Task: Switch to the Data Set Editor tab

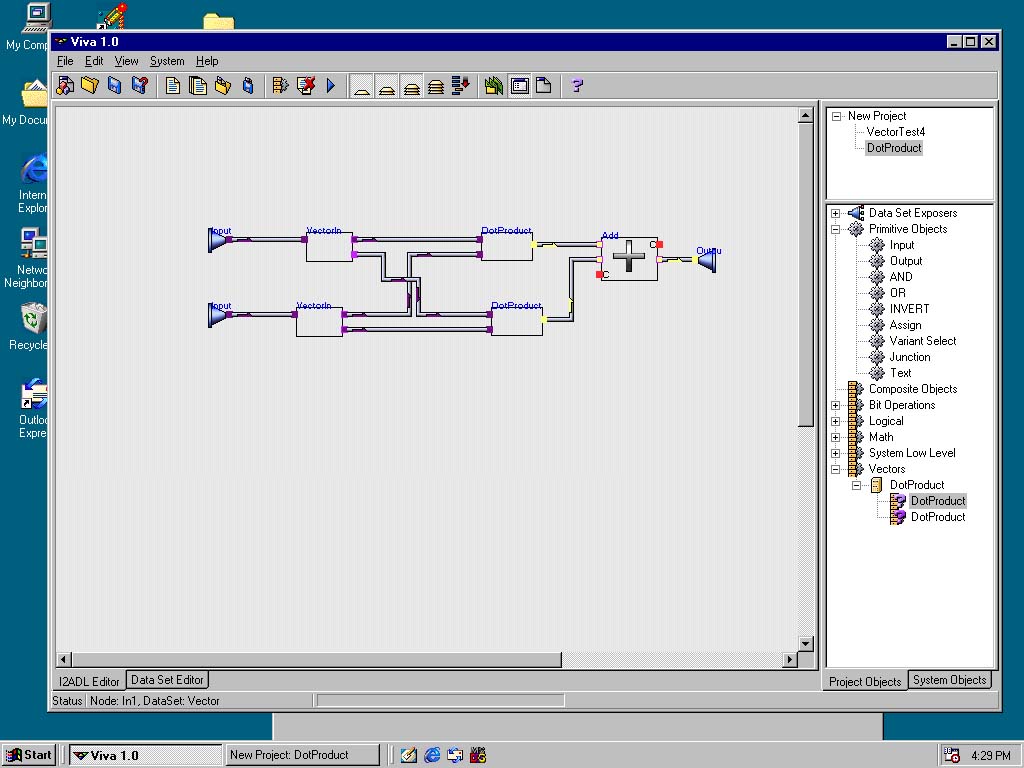Action: (167, 680)
